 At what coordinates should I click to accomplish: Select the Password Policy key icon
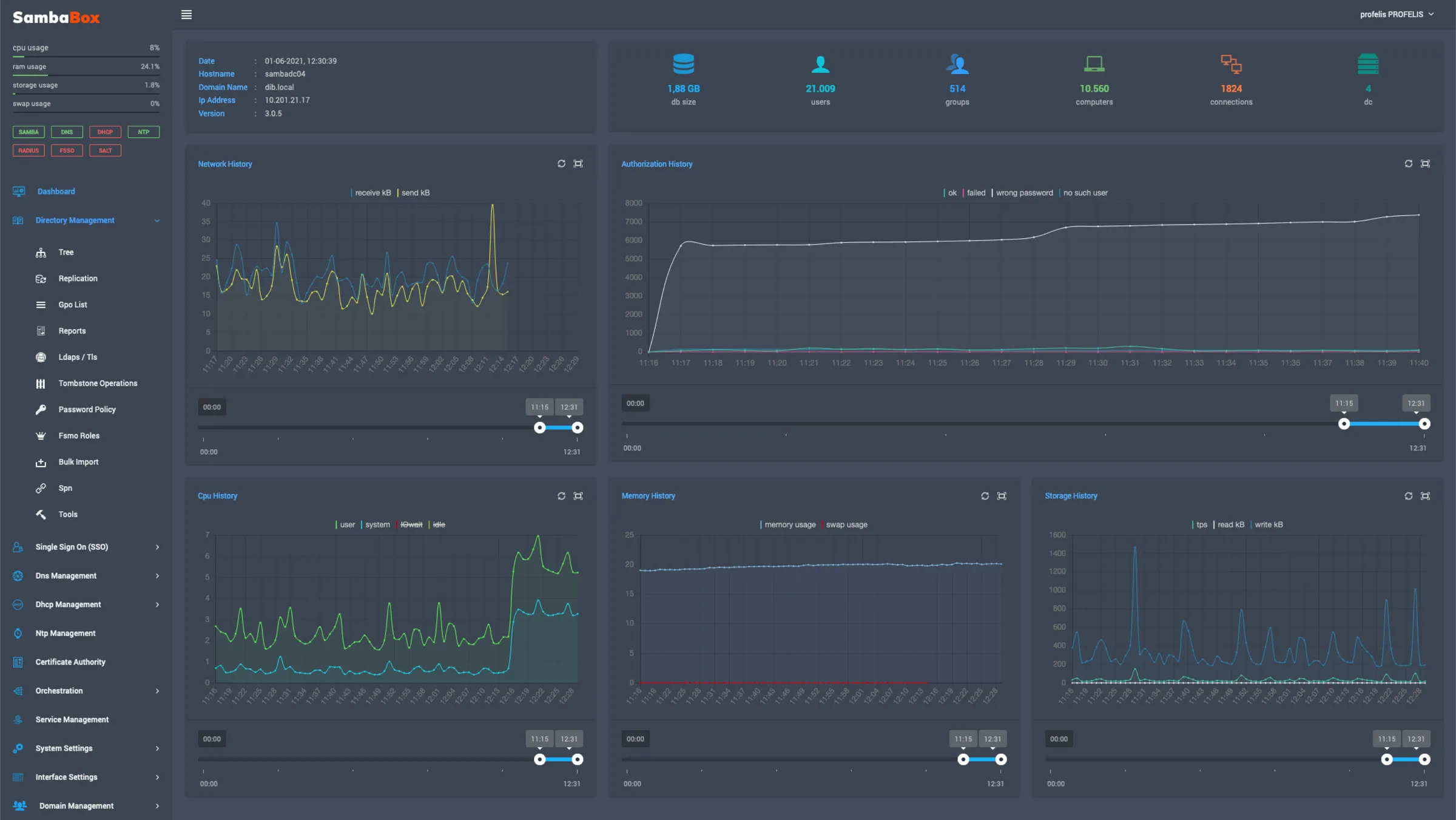point(41,409)
